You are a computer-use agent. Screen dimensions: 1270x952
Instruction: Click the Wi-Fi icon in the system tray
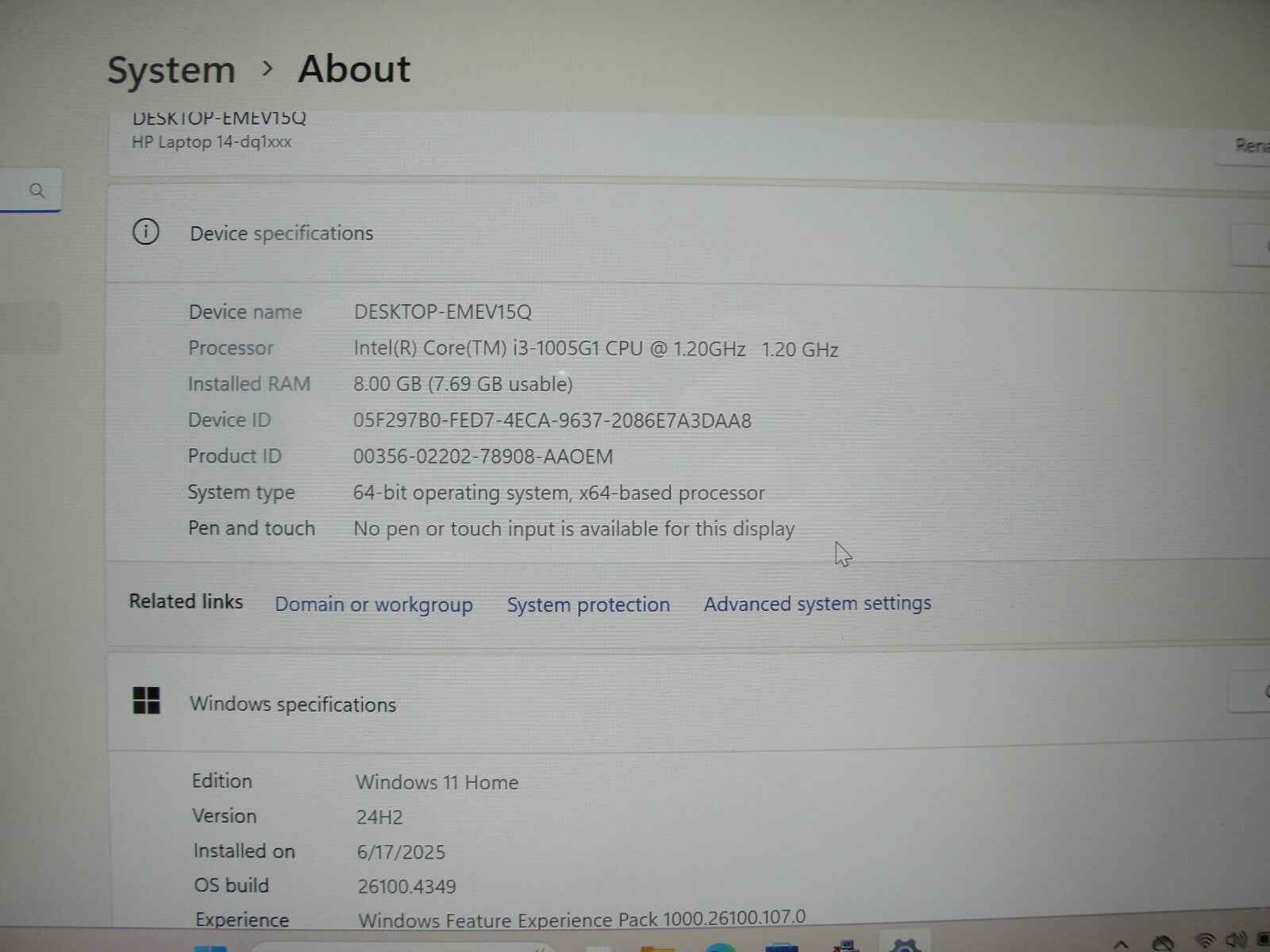(x=1206, y=942)
